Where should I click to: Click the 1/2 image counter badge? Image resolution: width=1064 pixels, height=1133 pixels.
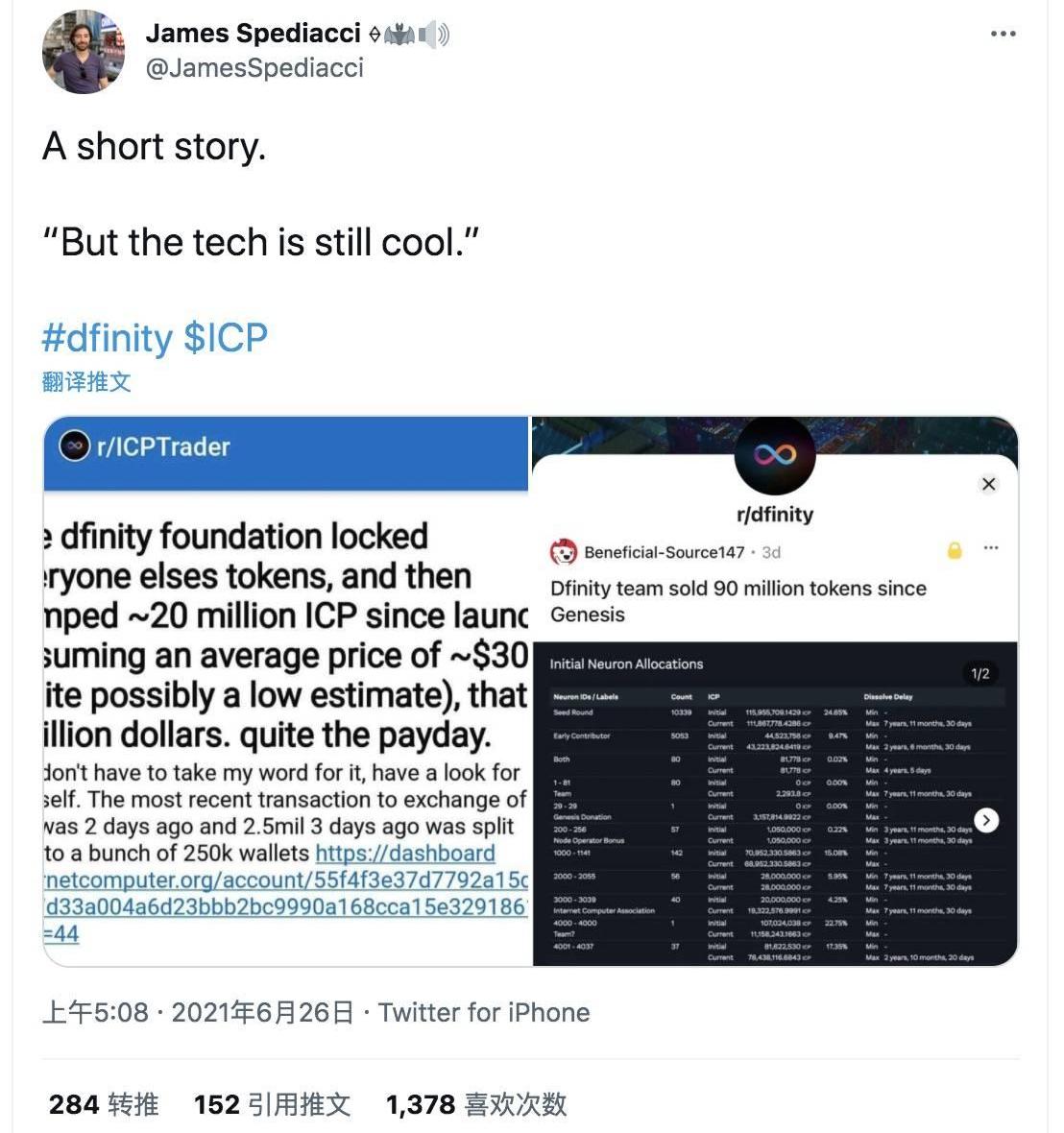(980, 673)
